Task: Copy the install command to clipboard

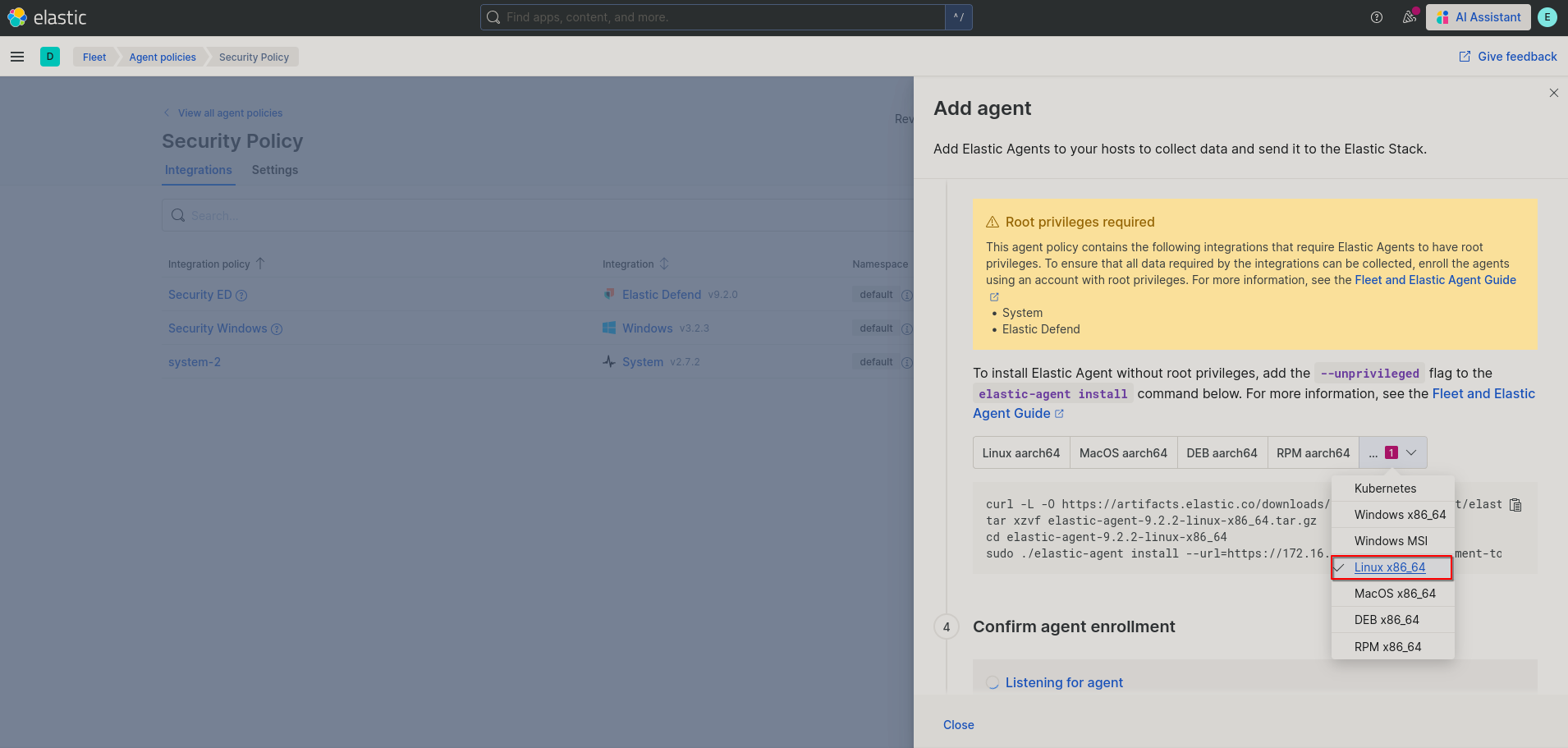Action: (1516, 505)
